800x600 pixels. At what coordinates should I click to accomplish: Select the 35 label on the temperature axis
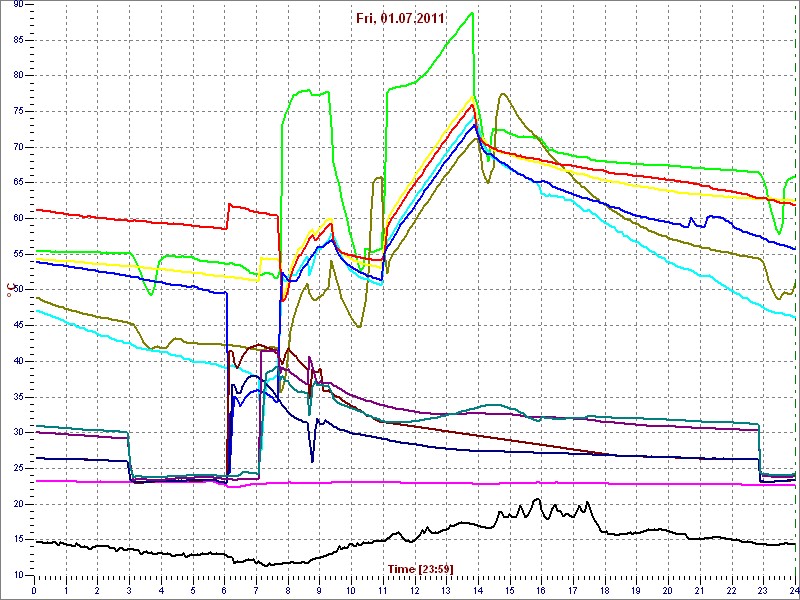coord(18,397)
